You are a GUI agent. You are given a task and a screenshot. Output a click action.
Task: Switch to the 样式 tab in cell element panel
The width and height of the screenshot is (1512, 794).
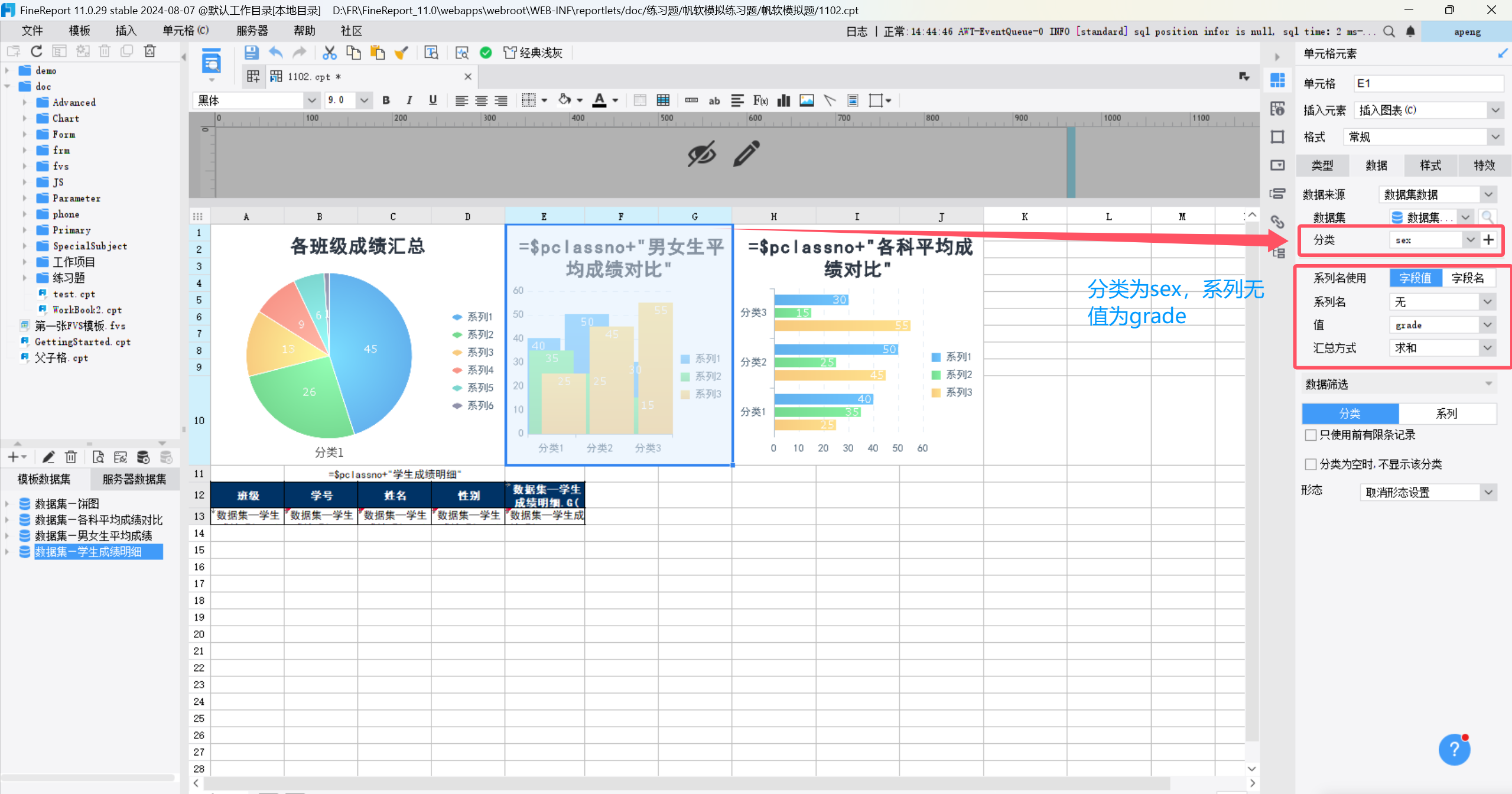tap(1430, 165)
